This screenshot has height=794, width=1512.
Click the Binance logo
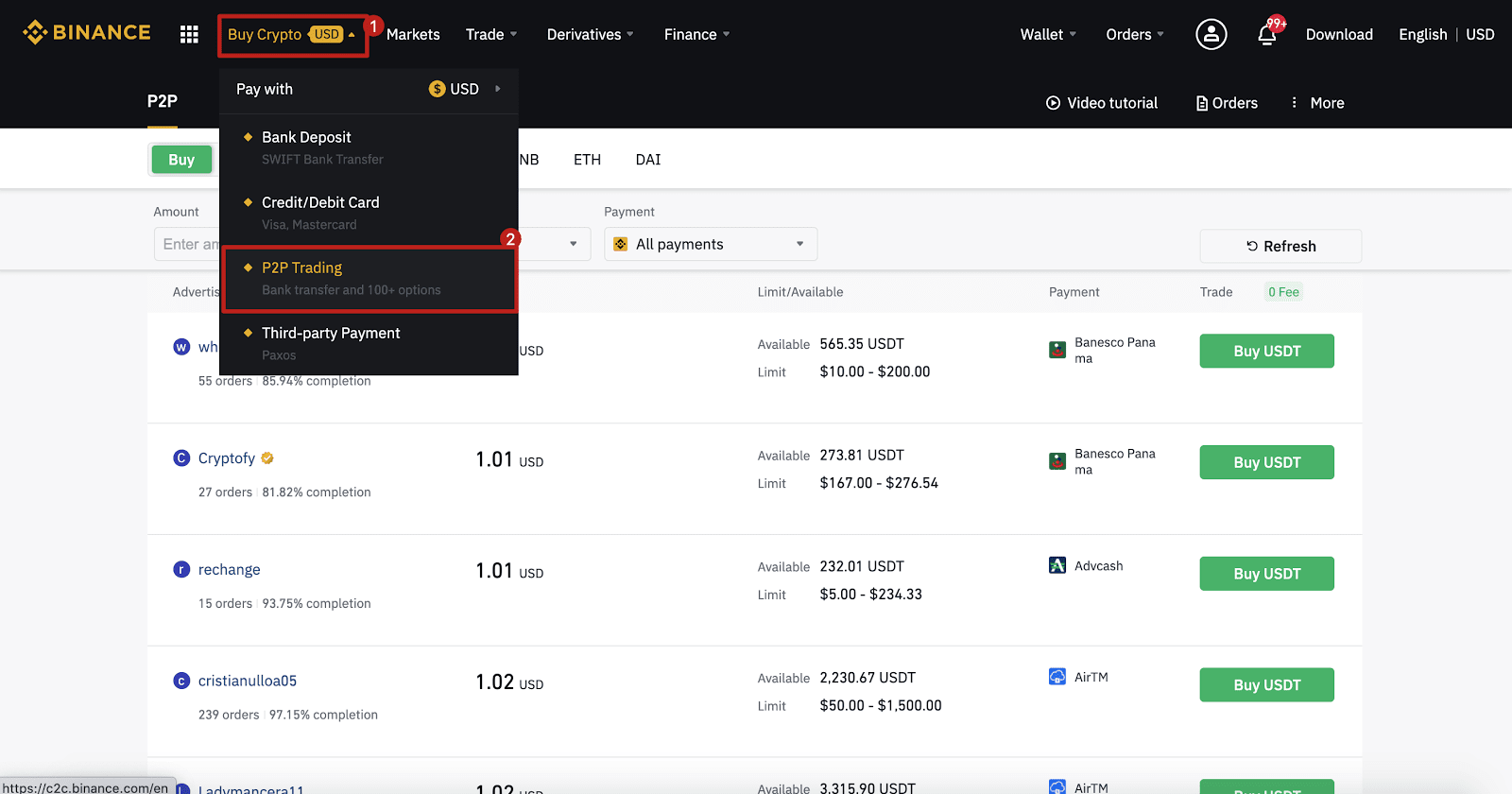point(87,33)
